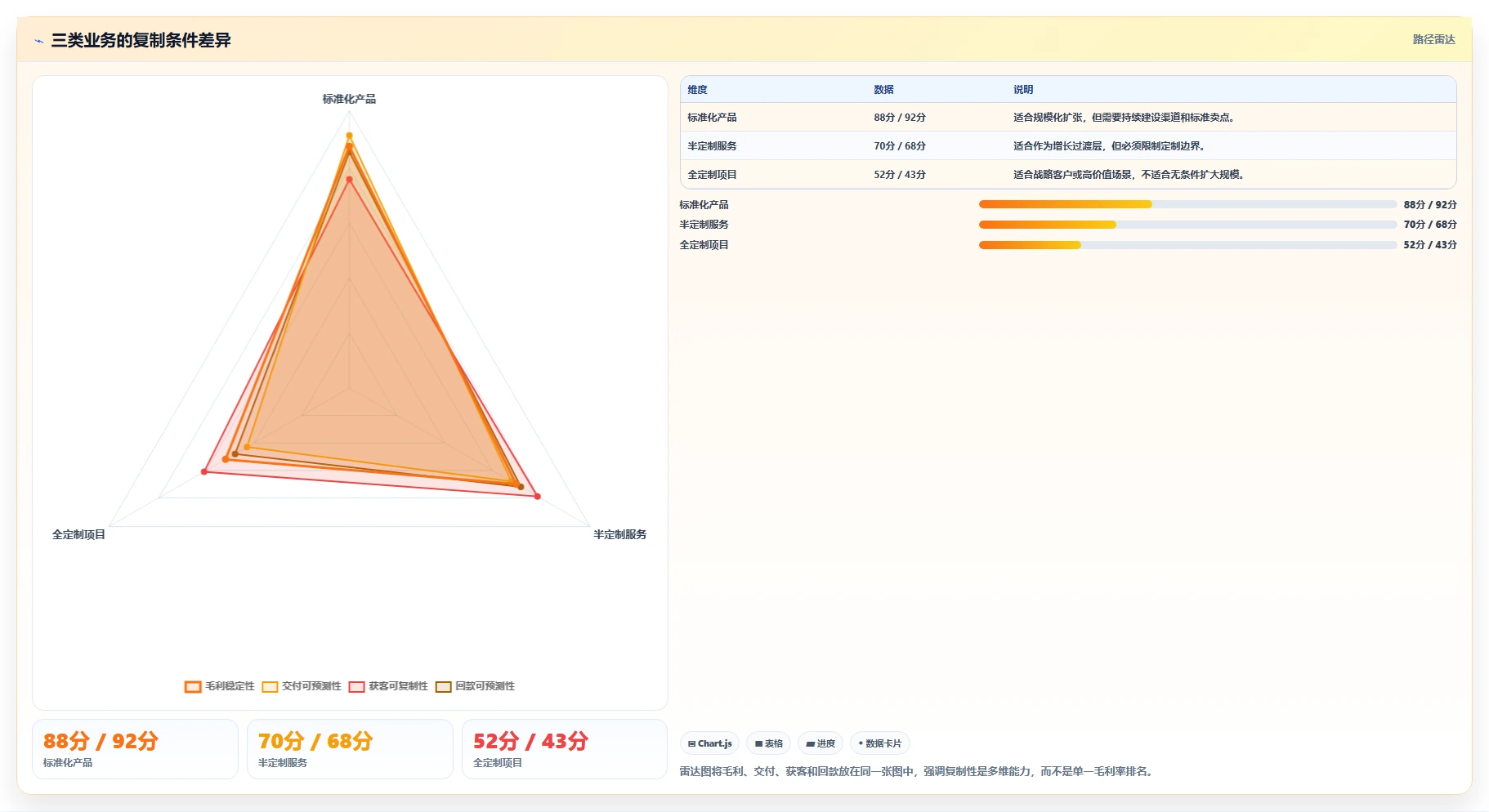
Task: Select the 52分 / 43分 data card
Action: (x=565, y=749)
